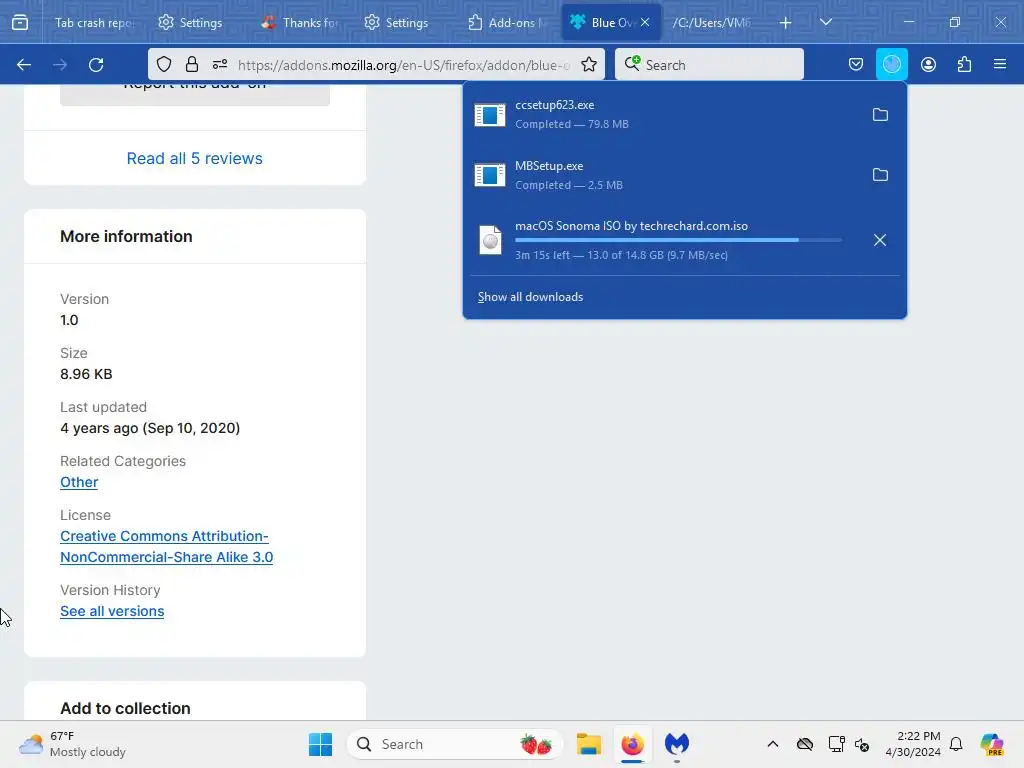This screenshot has width=1024, height=768.
Task: Open the MBSetup.exe file icon
Action: (x=490, y=174)
